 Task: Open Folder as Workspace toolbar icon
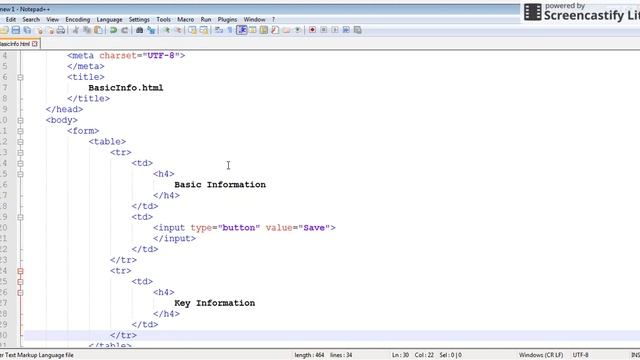(x=286, y=30)
